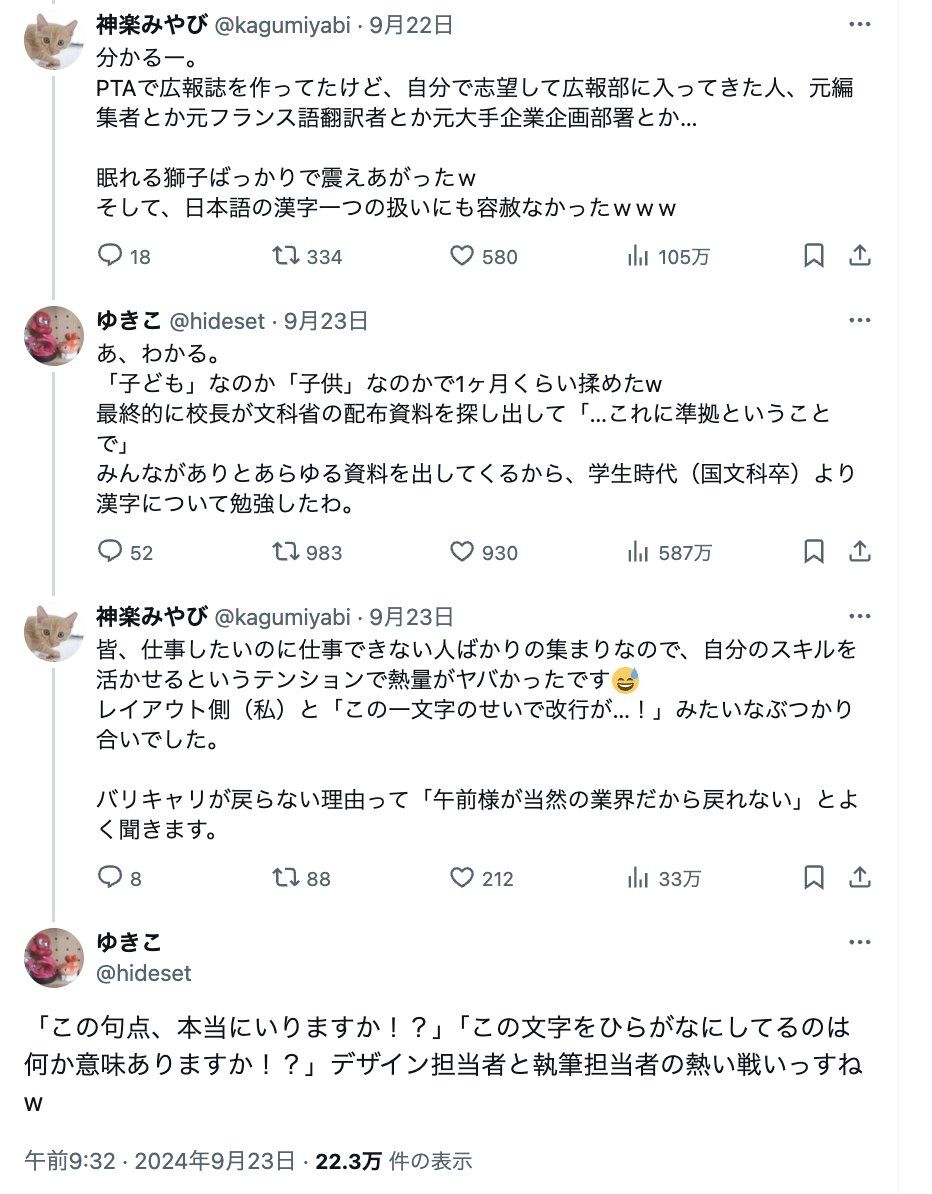
Task: Expand the options on the final @hideset tweet
Action: [860, 942]
